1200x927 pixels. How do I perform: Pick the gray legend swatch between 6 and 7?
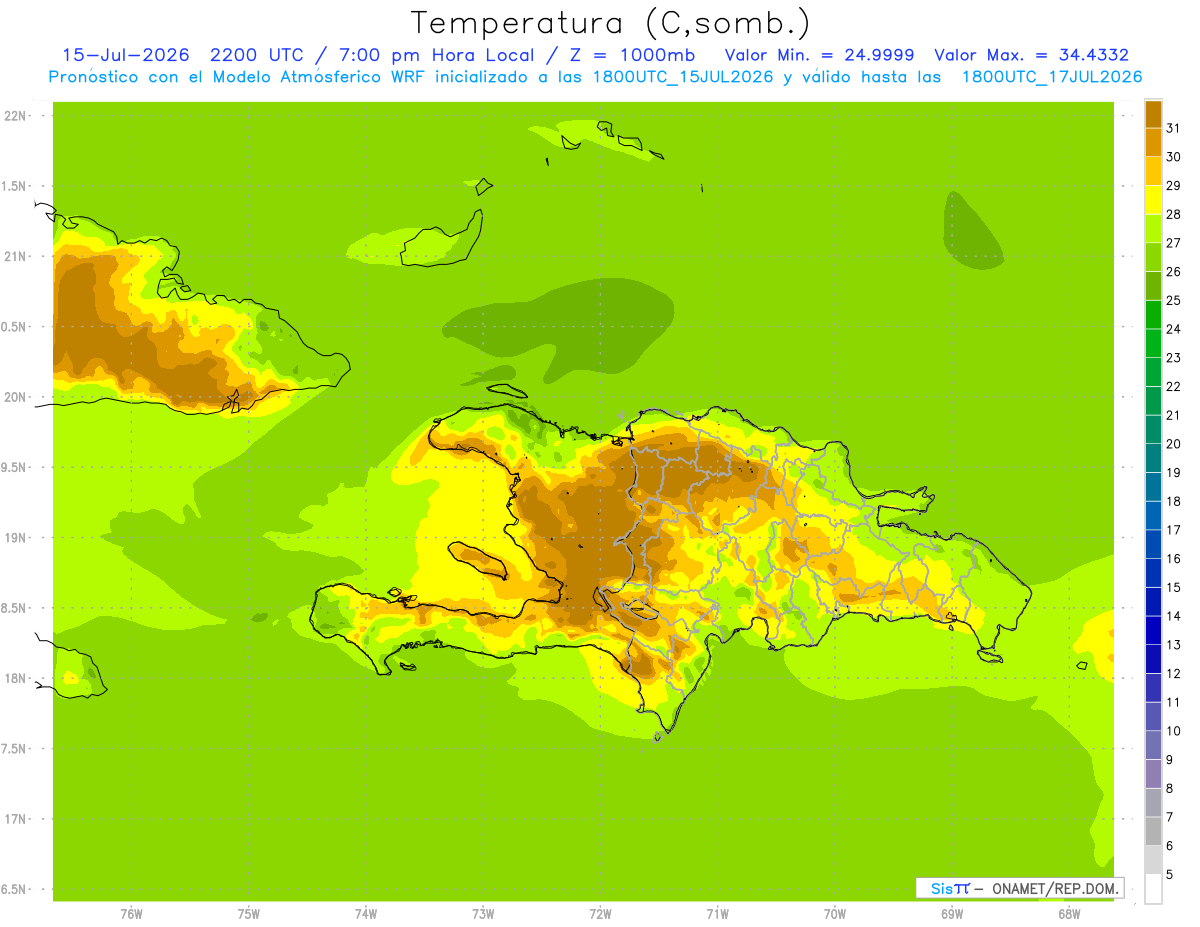pyautogui.click(x=1153, y=831)
